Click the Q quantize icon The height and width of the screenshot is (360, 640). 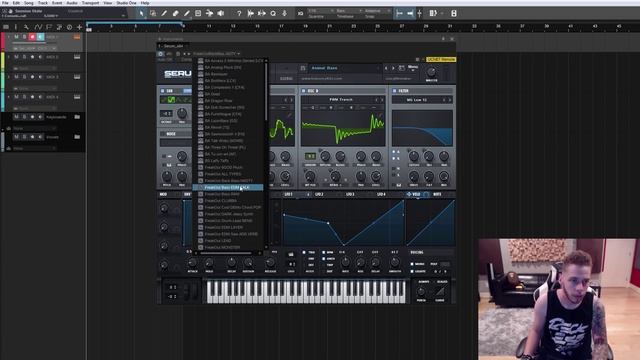(273, 13)
